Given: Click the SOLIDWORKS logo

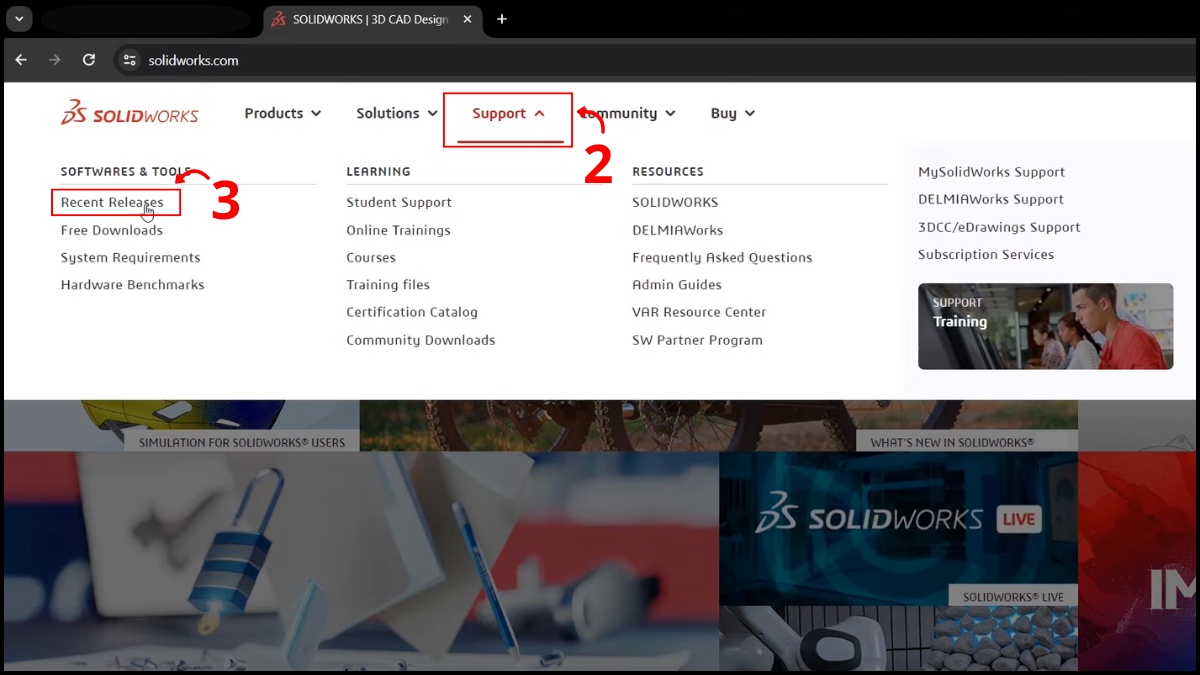Looking at the screenshot, I should (x=130, y=113).
